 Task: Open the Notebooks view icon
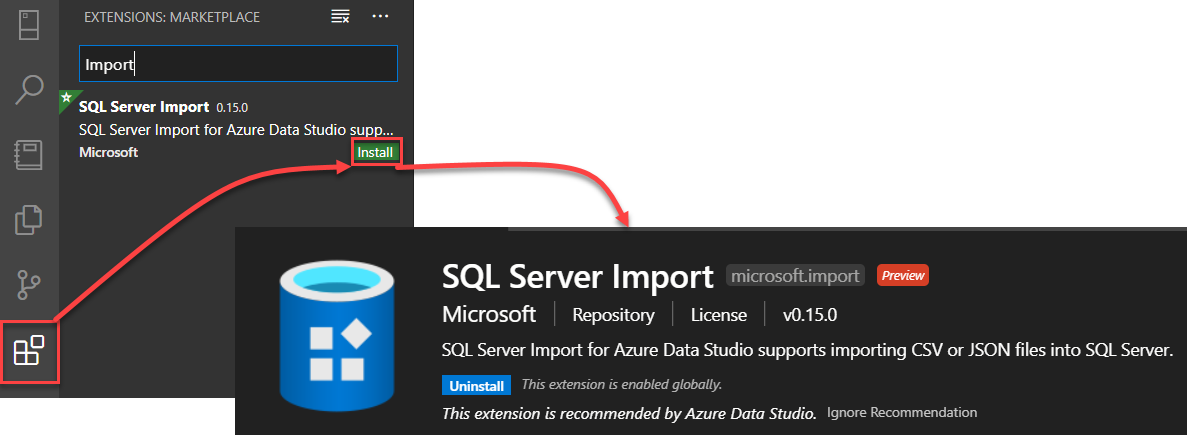tap(29, 155)
